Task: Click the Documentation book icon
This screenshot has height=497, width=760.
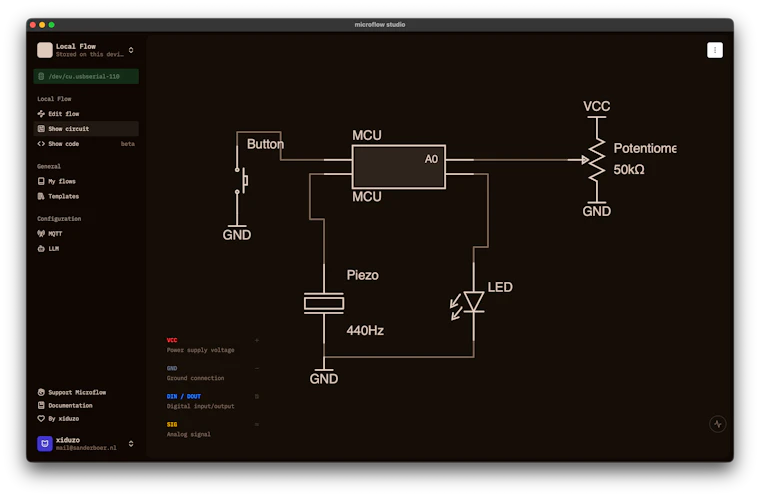Action: tap(41, 405)
